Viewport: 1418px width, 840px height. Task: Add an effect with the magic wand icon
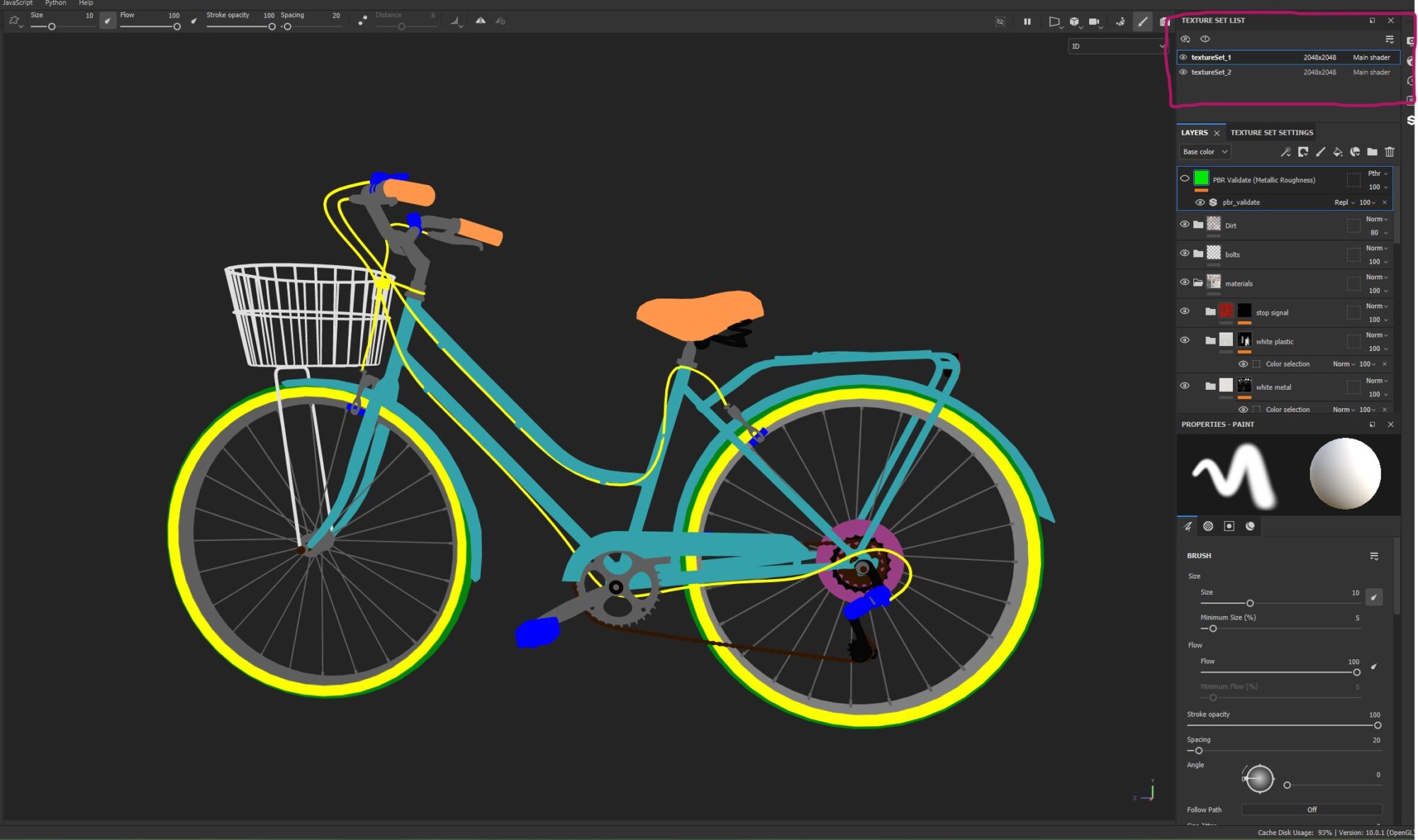[1285, 152]
